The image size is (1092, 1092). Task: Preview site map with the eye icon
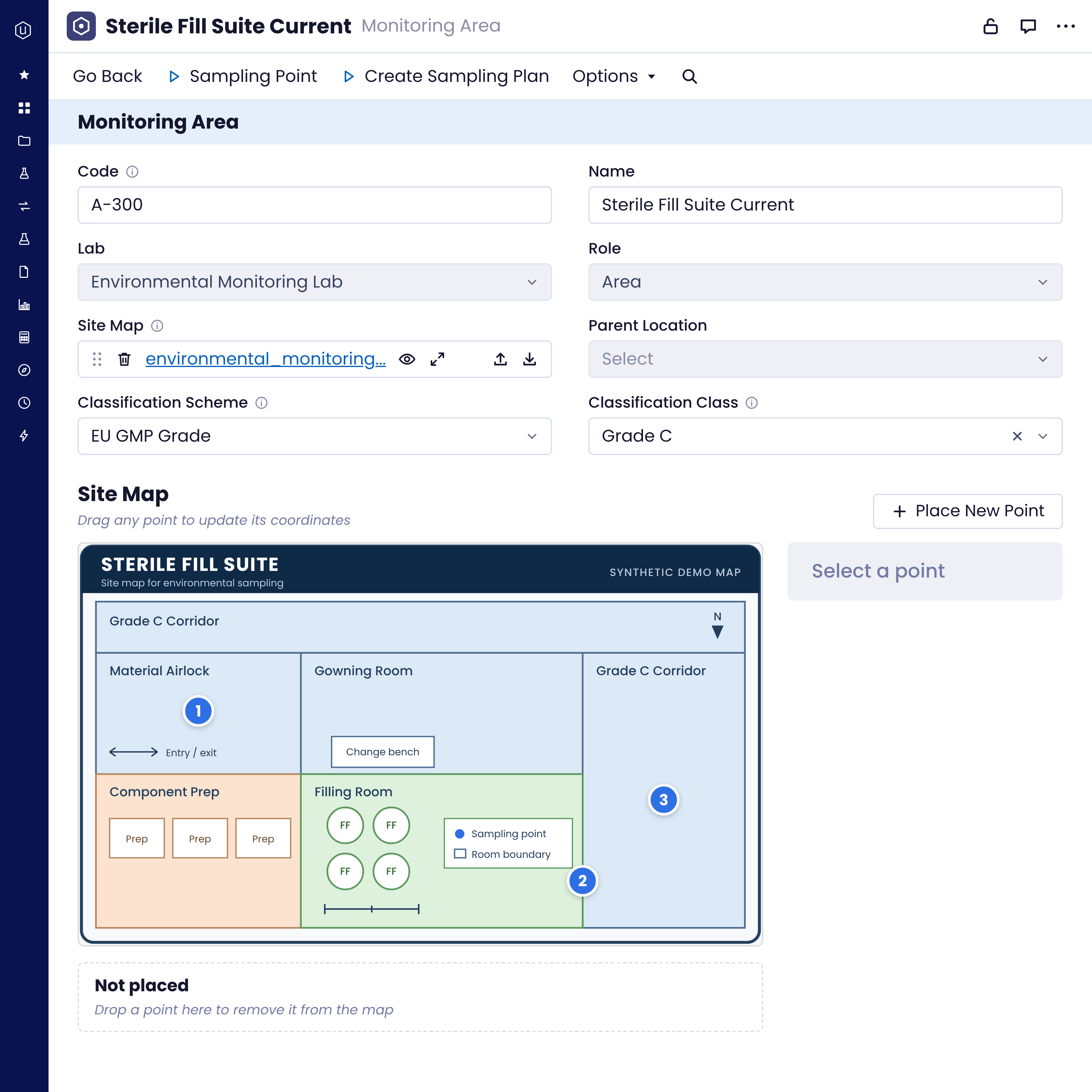click(407, 359)
